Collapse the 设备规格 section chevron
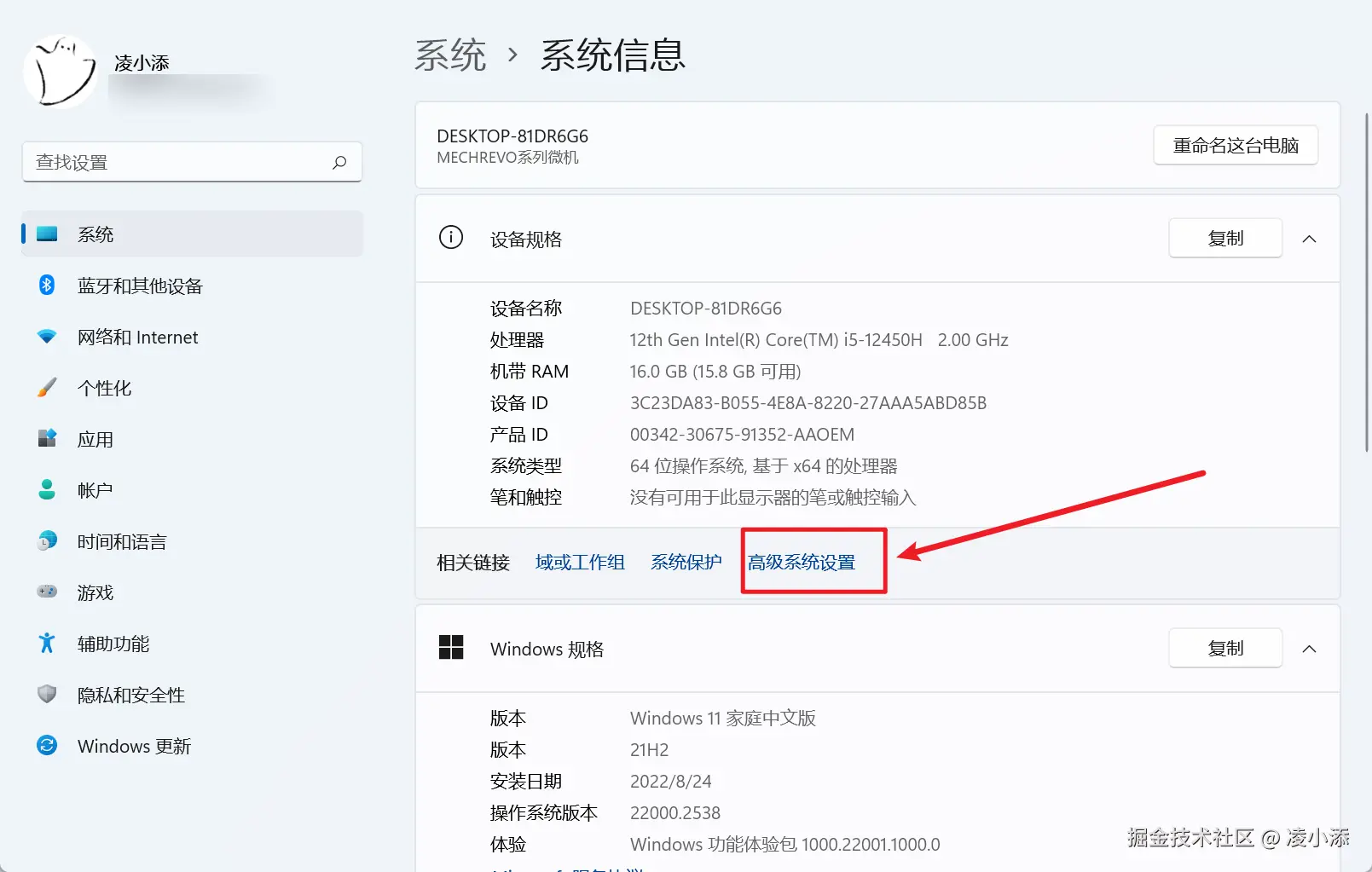Screen dimensions: 1372x872 pyautogui.click(x=1309, y=239)
